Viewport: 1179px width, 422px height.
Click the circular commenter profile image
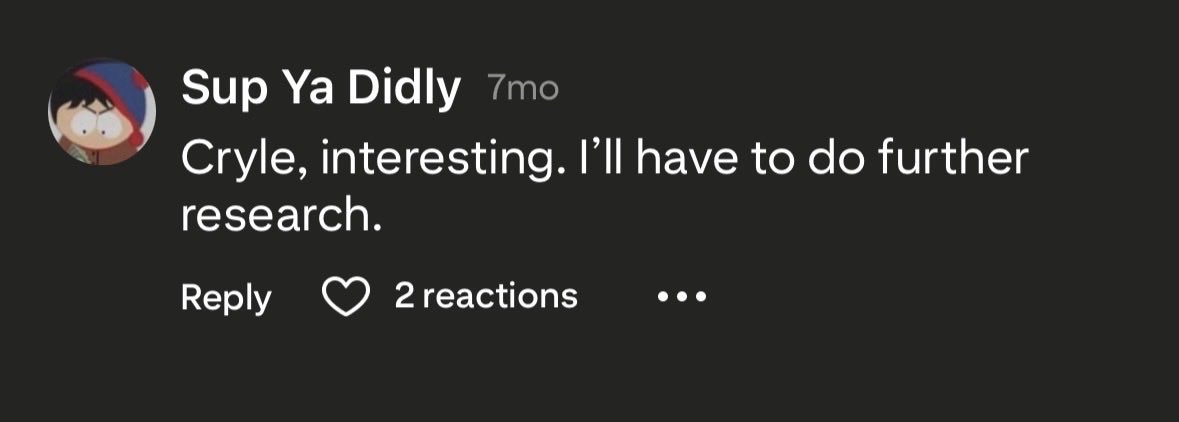tap(102, 111)
